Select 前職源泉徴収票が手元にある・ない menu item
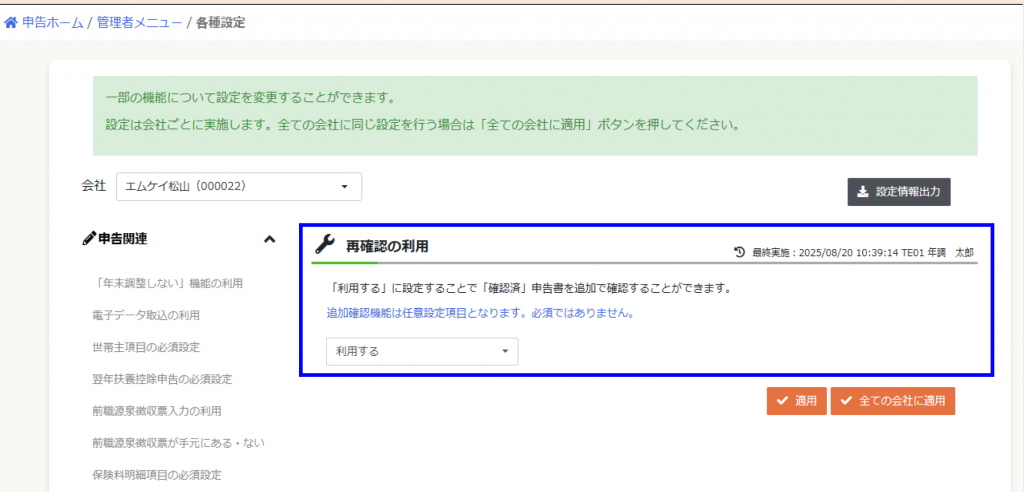The image size is (1024, 501). 179,444
